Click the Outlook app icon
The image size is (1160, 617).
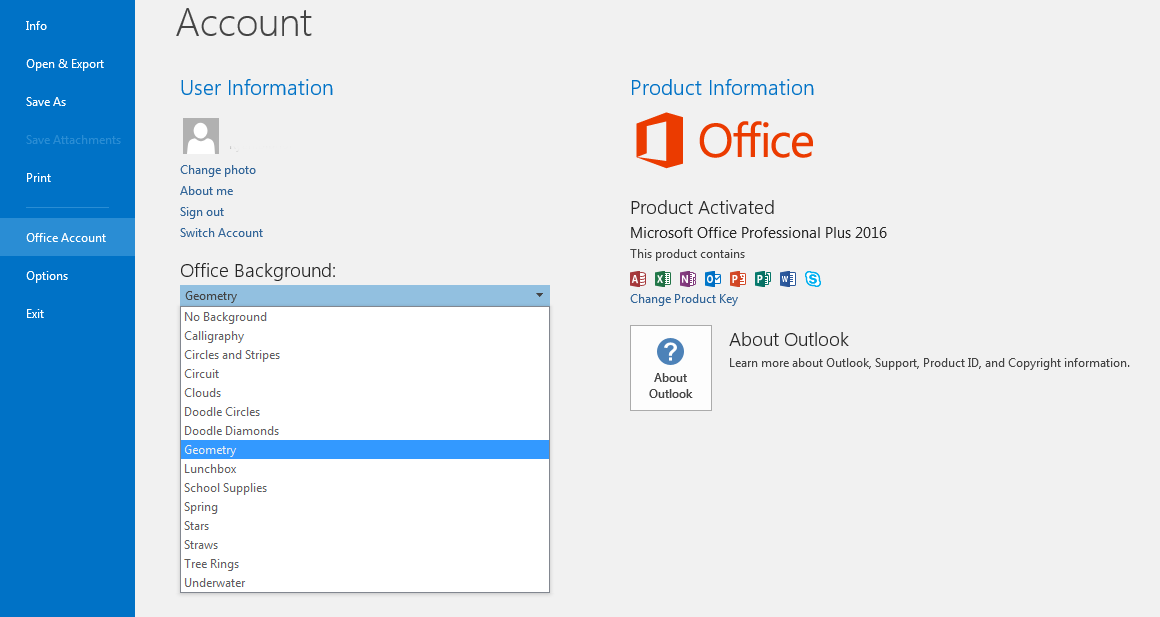tap(713, 279)
